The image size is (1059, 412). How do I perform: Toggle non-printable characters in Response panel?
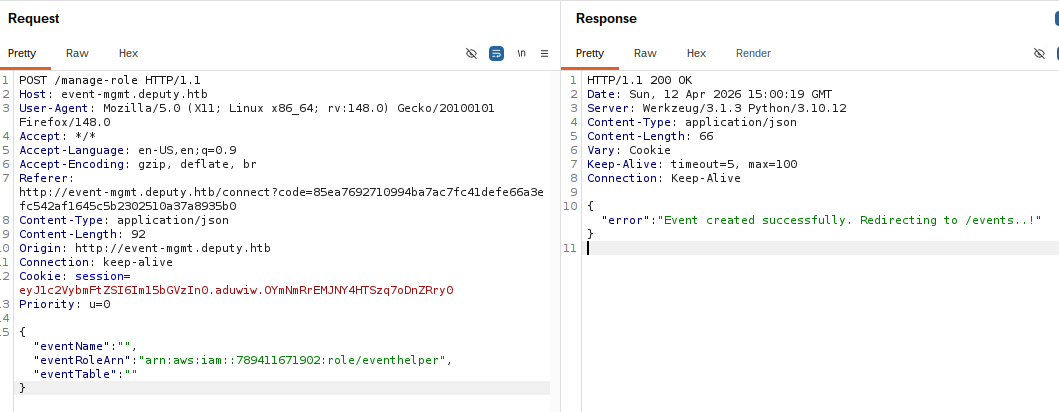pos(1039,53)
